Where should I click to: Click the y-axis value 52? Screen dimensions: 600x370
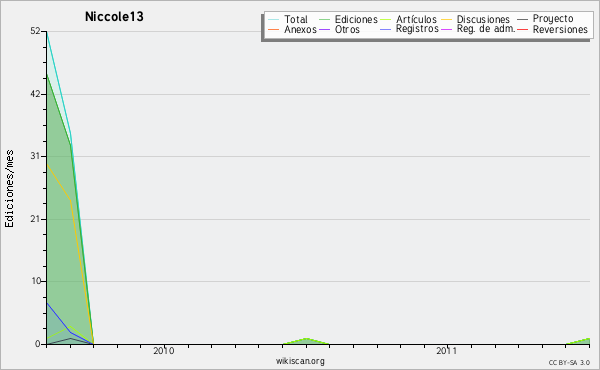(x=36, y=31)
